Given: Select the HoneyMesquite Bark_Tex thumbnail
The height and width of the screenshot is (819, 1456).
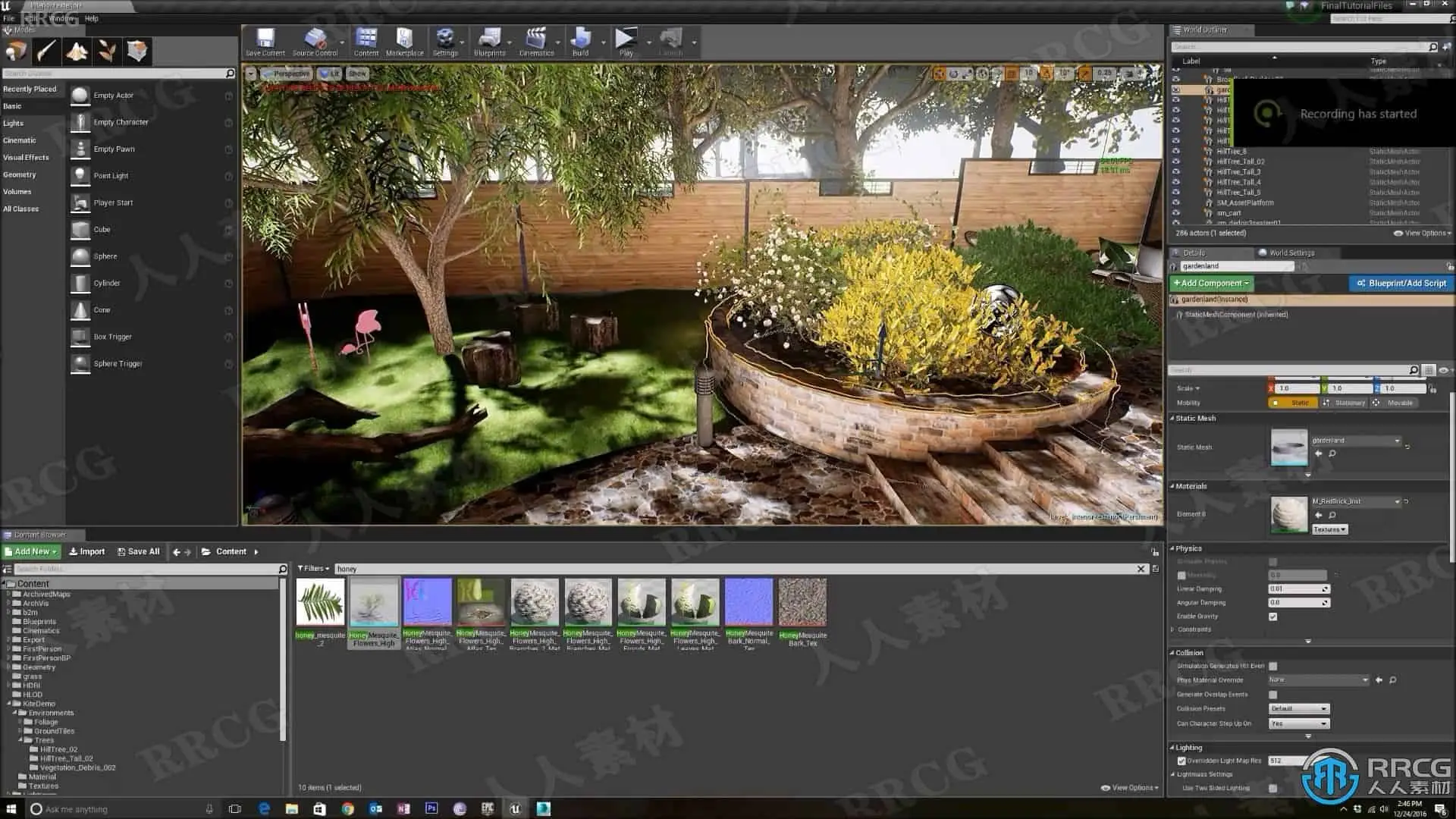Looking at the screenshot, I should point(802,603).
